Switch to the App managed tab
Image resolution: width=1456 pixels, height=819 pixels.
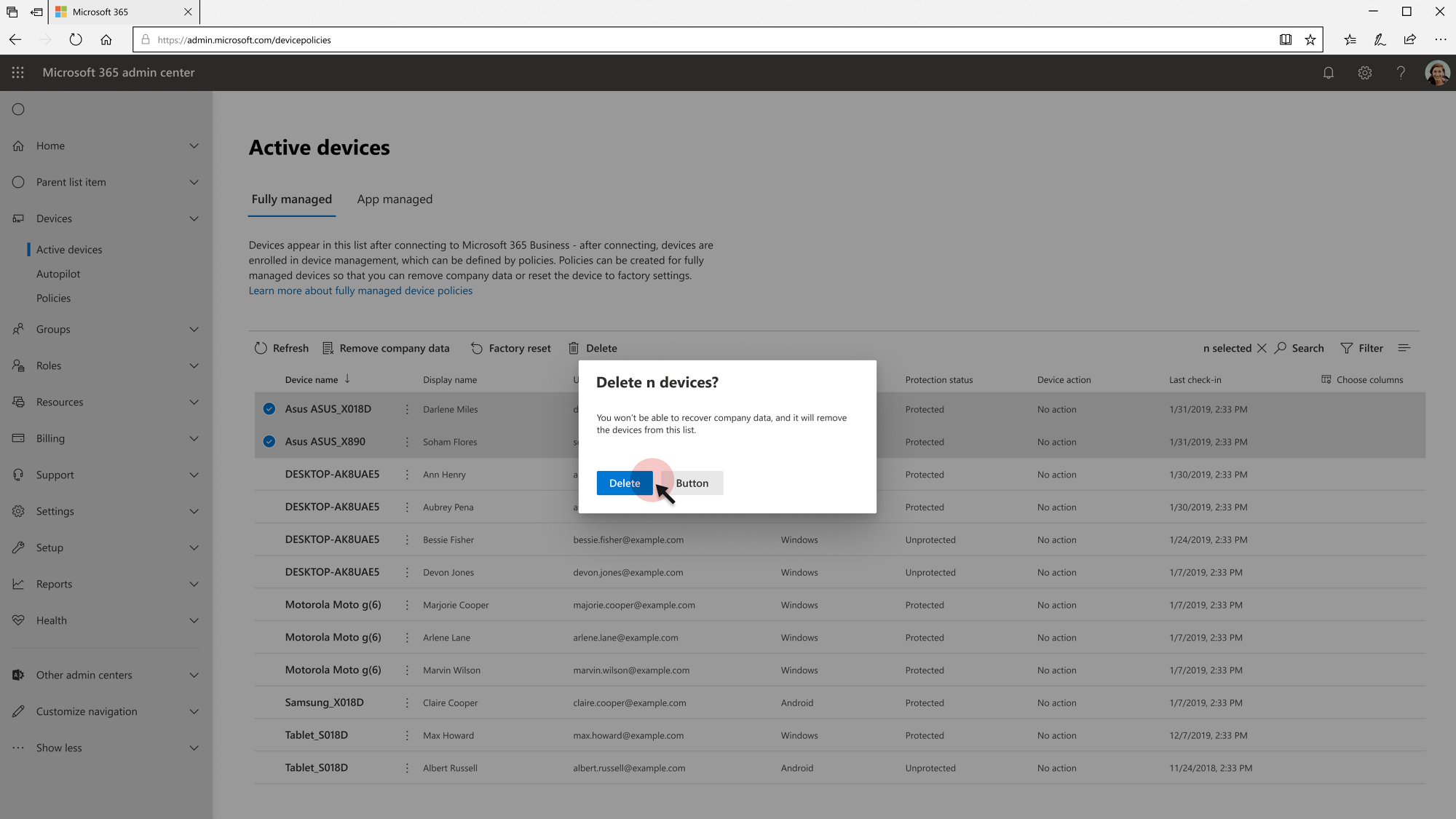click(395, 199)
